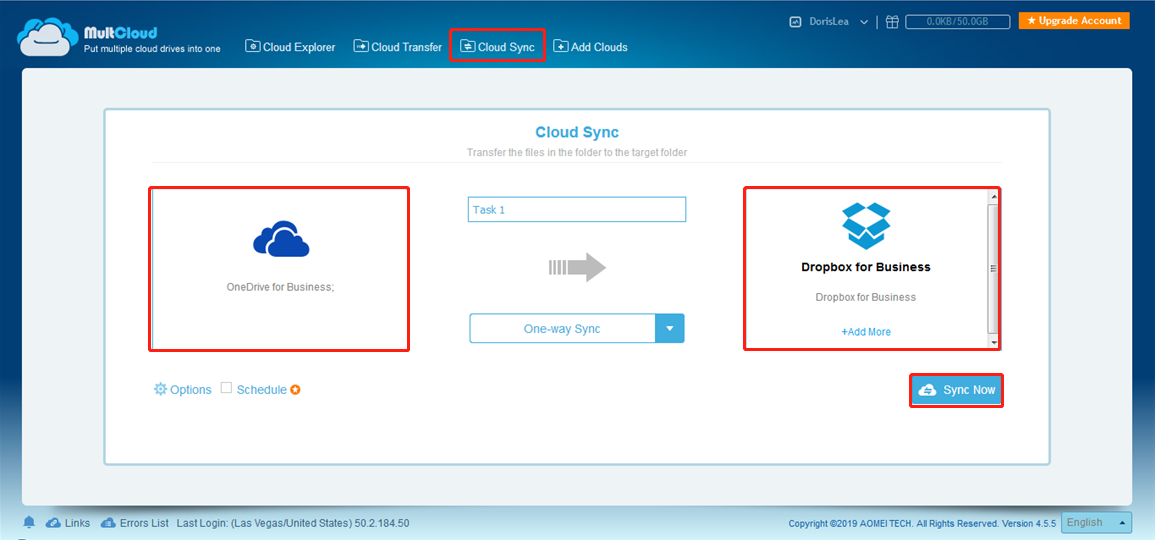The height and width of the screenshot is (540, 1155).
Task: Click the Add Clouds plus folder icon
Action: click(561, 46)
